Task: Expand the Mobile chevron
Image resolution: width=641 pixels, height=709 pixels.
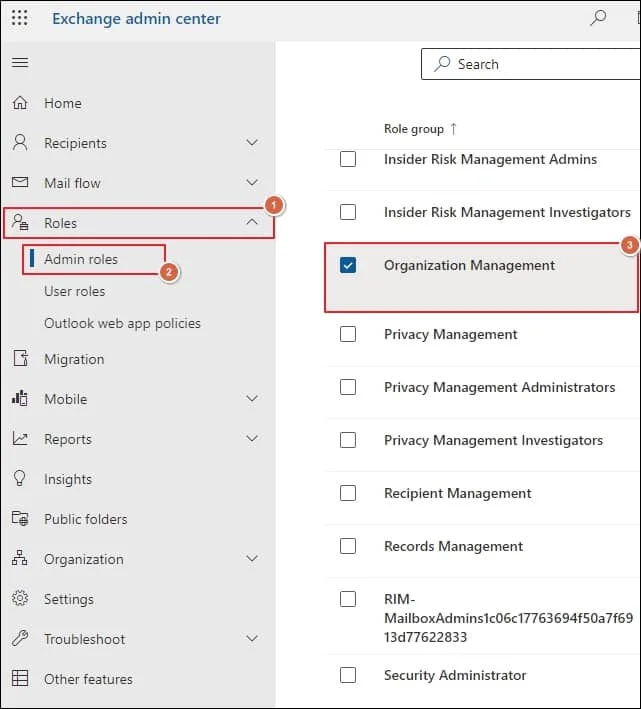Action: [252, 398]
